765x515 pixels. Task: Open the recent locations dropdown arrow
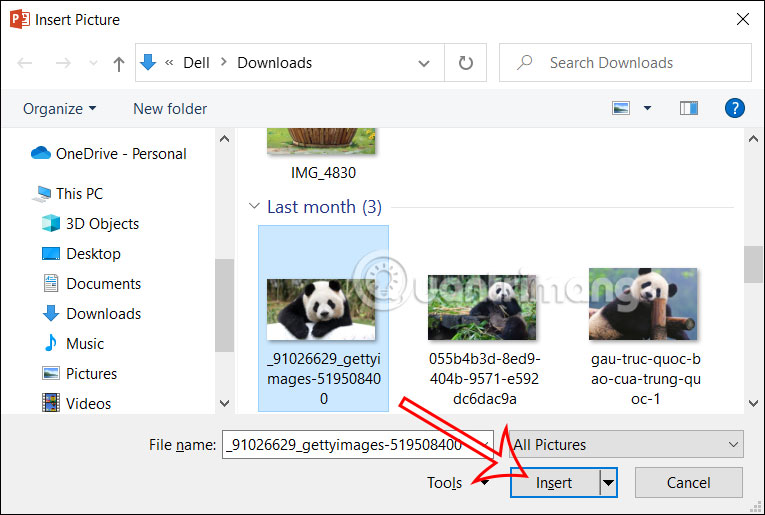coord(93,63)
